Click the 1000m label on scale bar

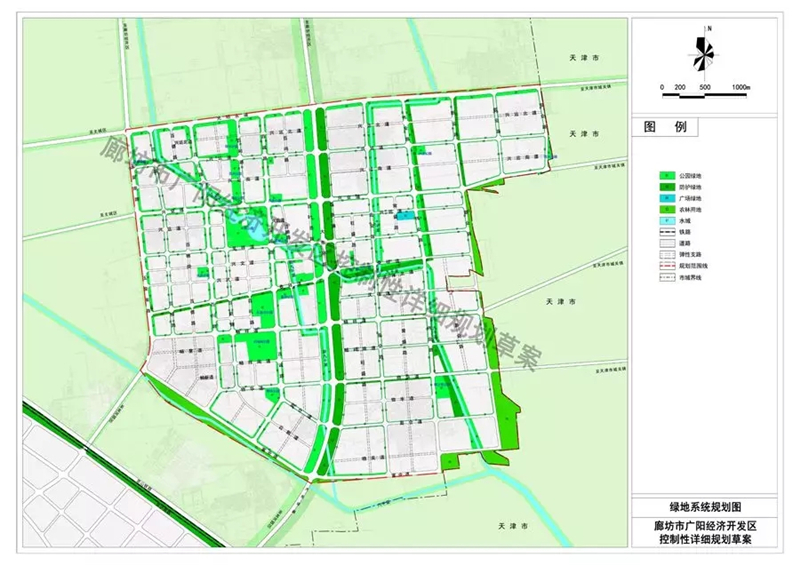point(741,89)
